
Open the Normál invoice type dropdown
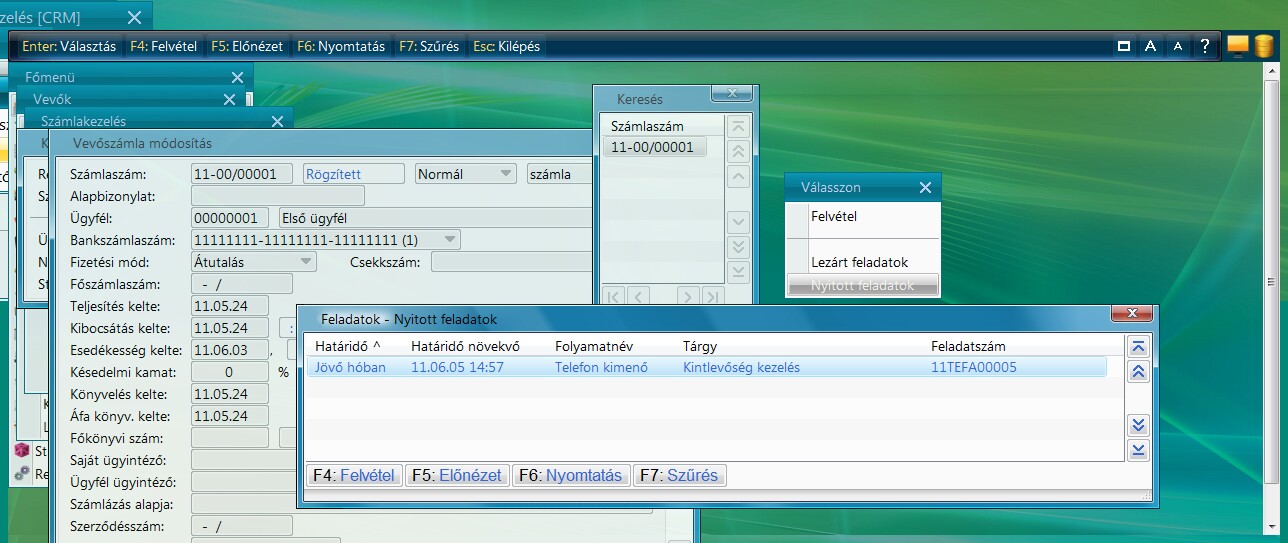(504, 174)
